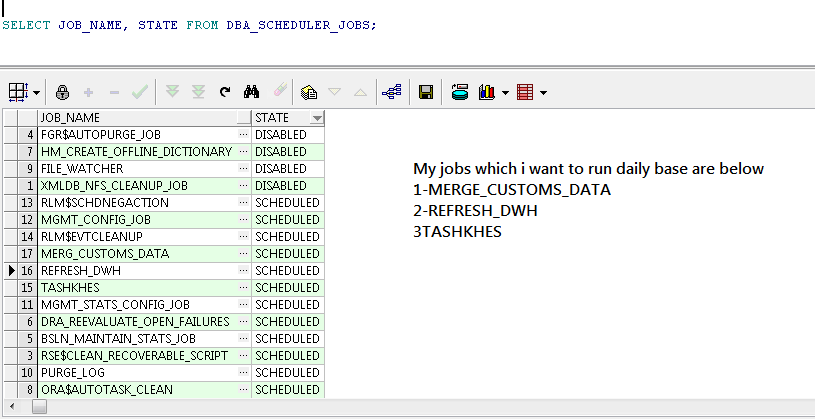This screenshot has width=815, height=419.
Task: Click the edit data lock icon
Action: coord(63,92)
